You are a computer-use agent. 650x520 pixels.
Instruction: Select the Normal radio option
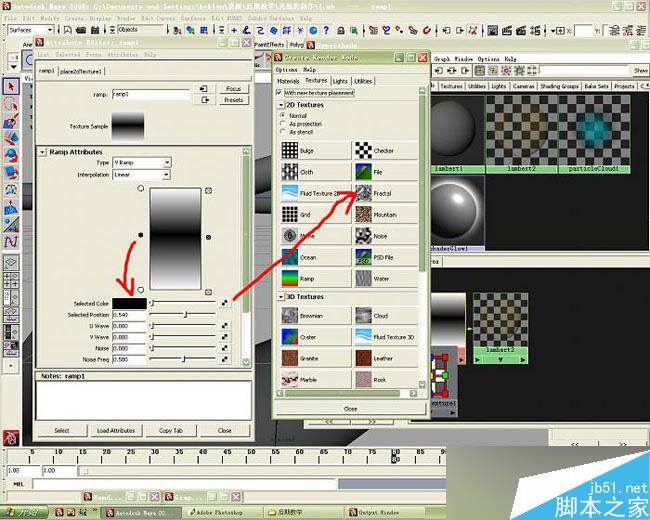pyautogui.click(x=283, y=115)
